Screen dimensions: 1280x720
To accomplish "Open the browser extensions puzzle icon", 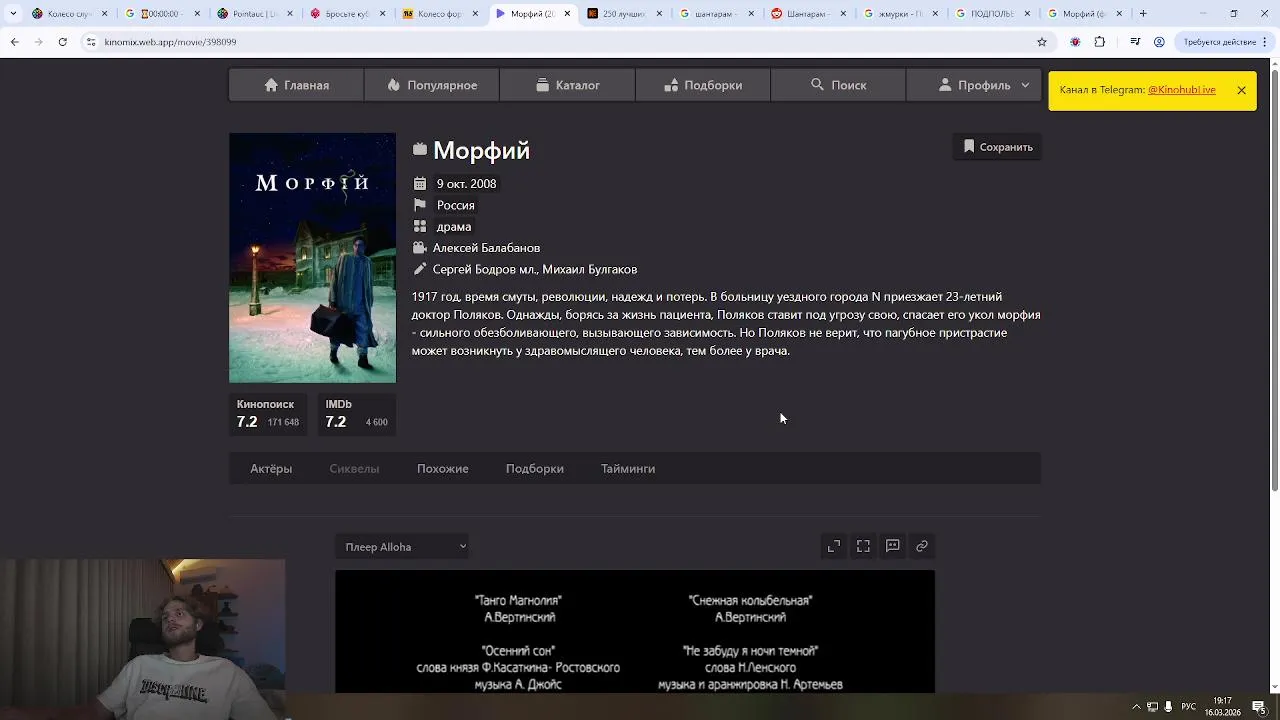I will [1100, 42].
